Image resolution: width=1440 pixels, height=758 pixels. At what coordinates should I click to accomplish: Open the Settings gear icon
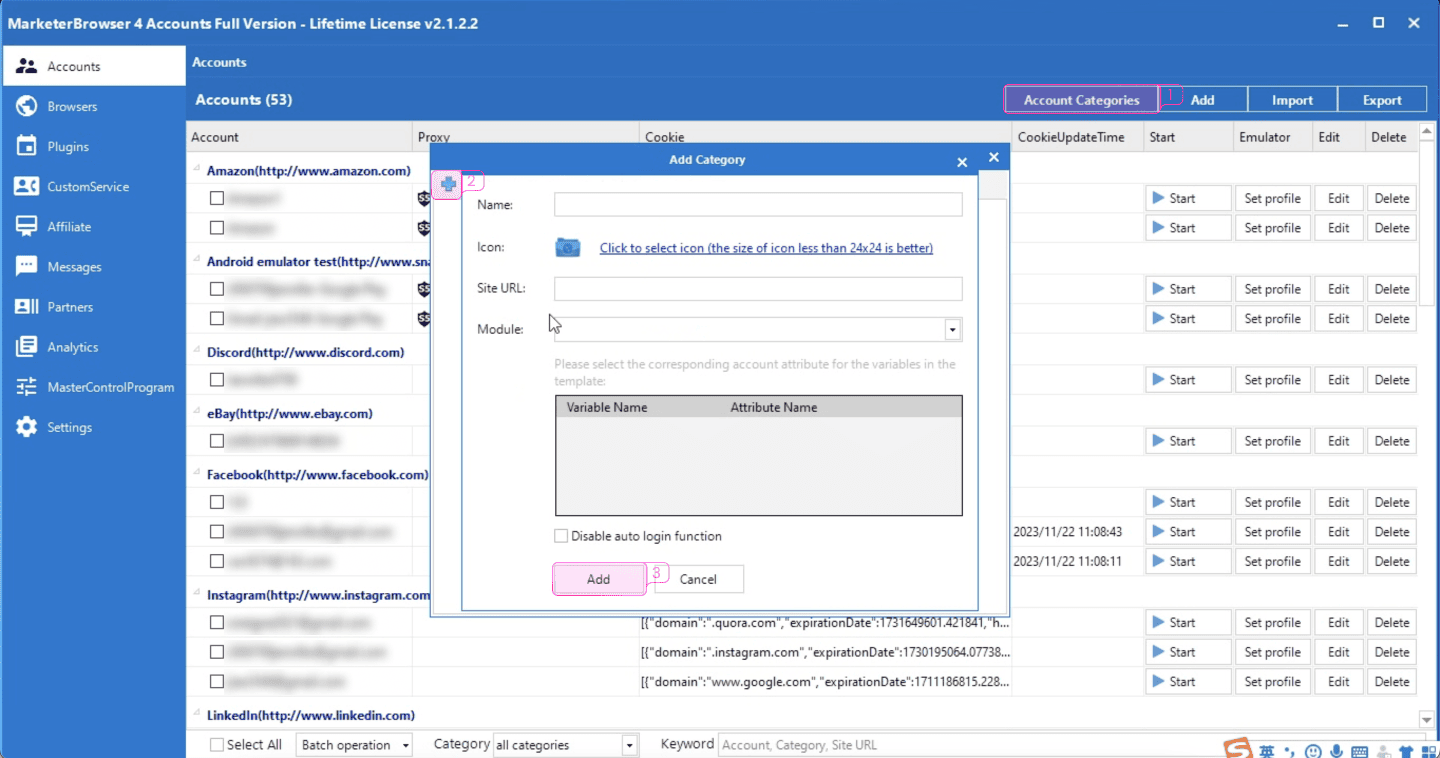(x=27, y=427)
